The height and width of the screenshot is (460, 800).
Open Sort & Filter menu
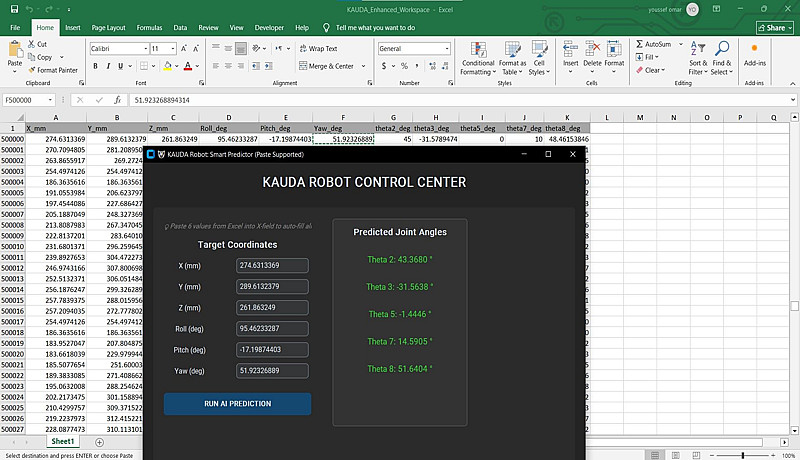pyautogui.click(x=698, y=58)
